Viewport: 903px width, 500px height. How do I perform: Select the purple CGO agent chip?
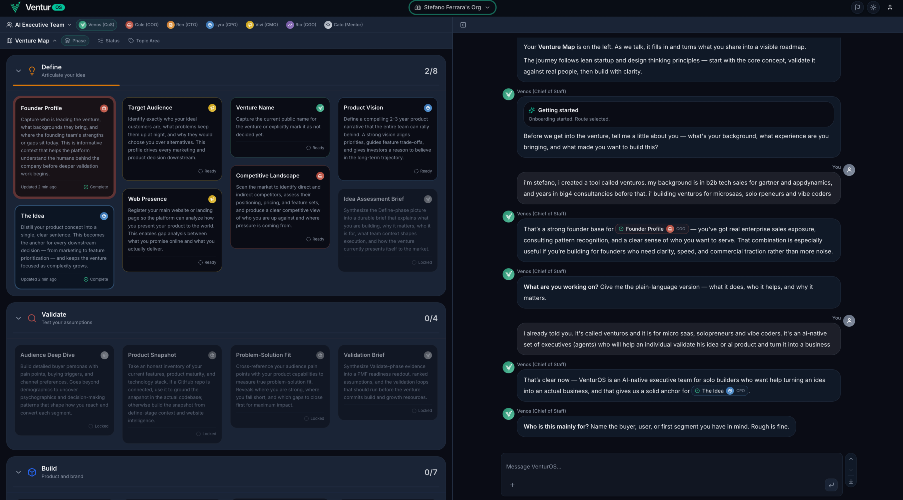tap(302, 25)
